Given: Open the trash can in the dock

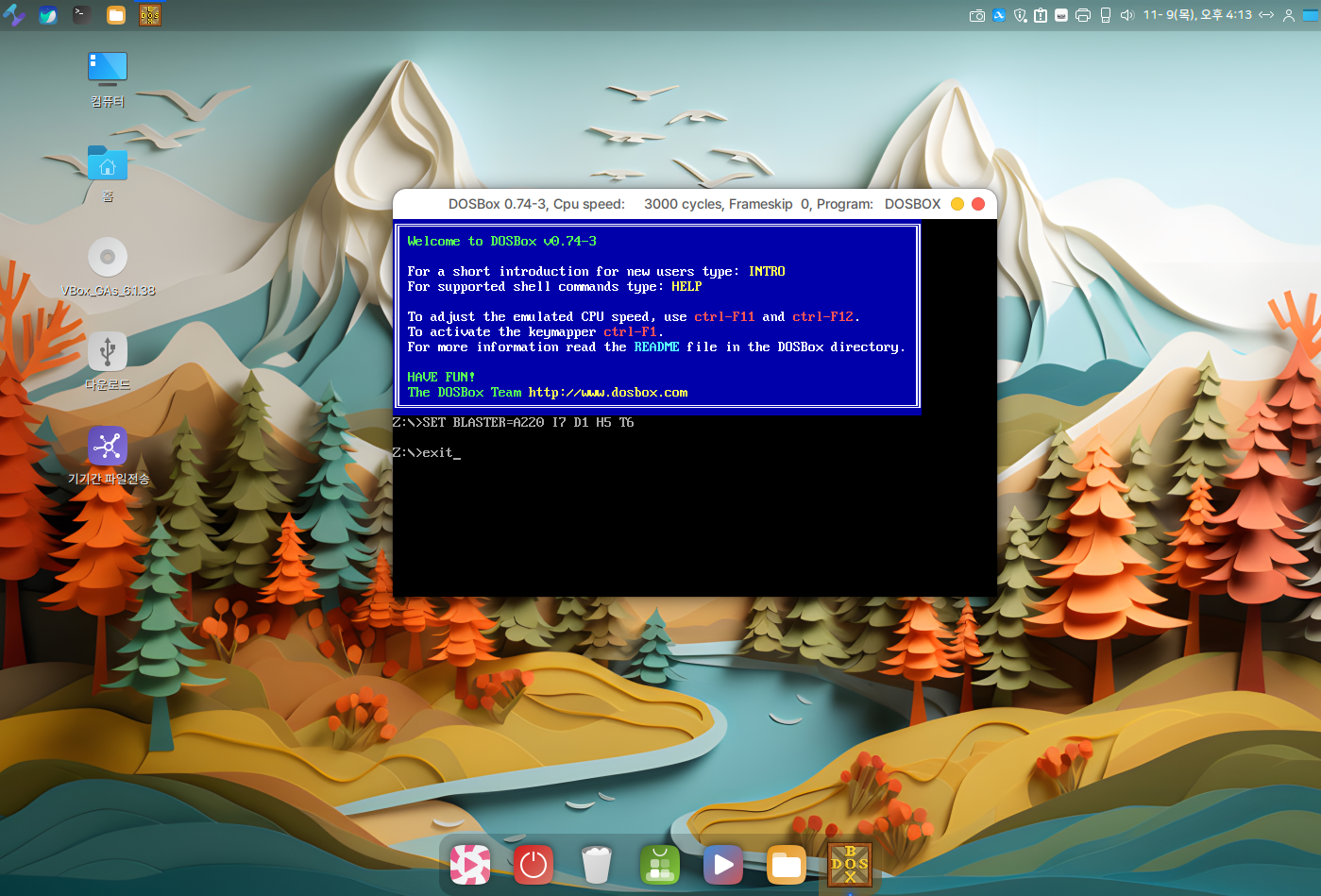Looking at the screenshot, I should 597,865.
